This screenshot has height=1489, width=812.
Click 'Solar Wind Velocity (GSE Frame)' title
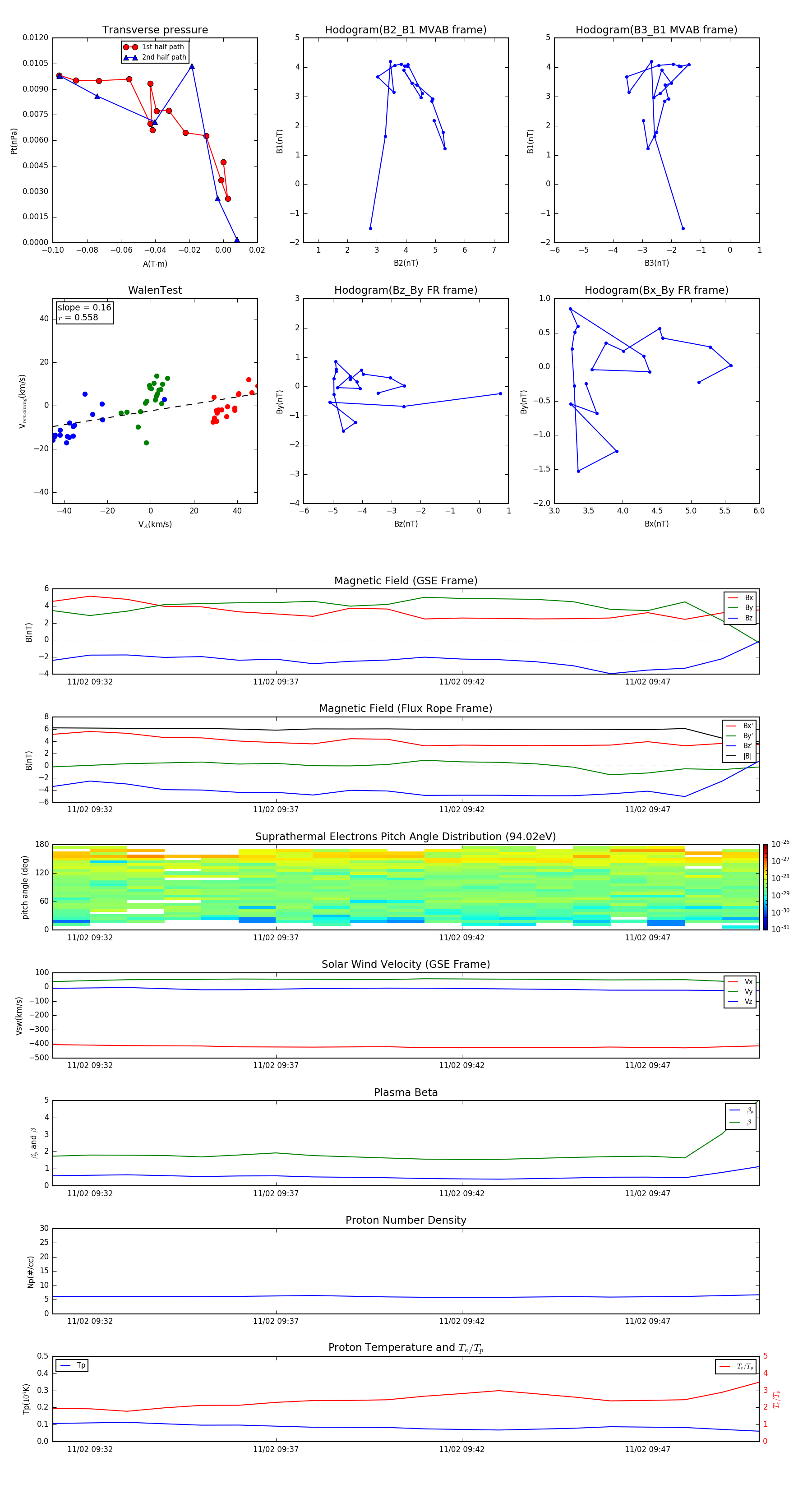pyautogui.click(x=406, y=965)
